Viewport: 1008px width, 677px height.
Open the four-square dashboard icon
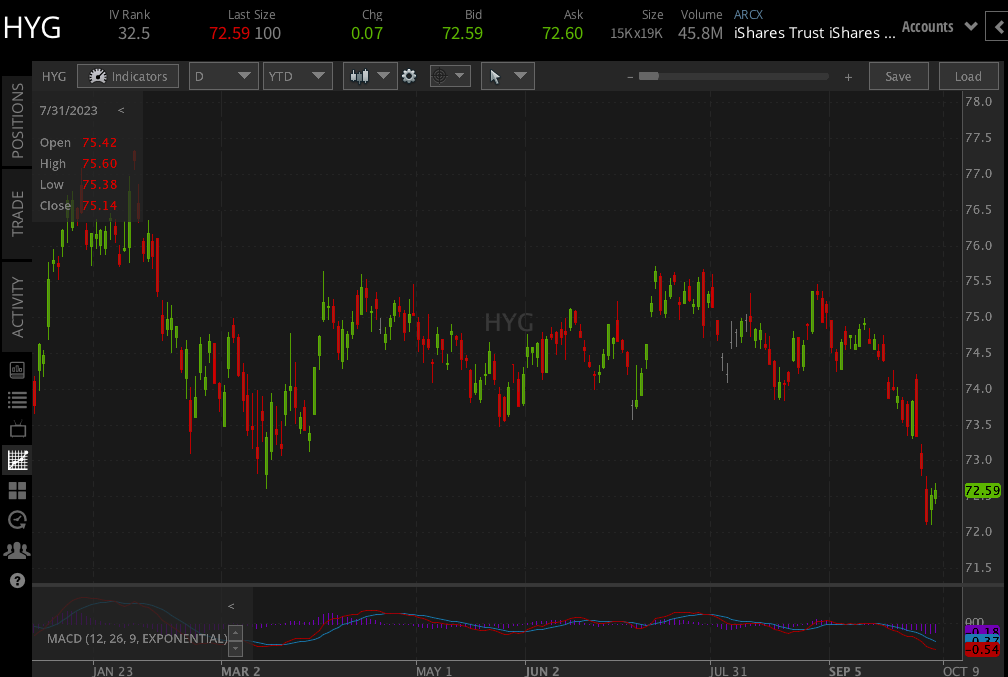(17, 490)
